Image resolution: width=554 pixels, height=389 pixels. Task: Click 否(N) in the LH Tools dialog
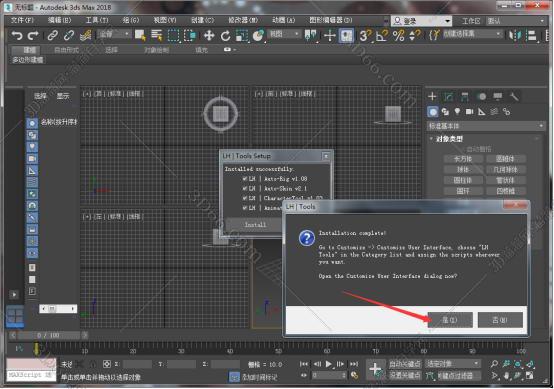point(500,320)
